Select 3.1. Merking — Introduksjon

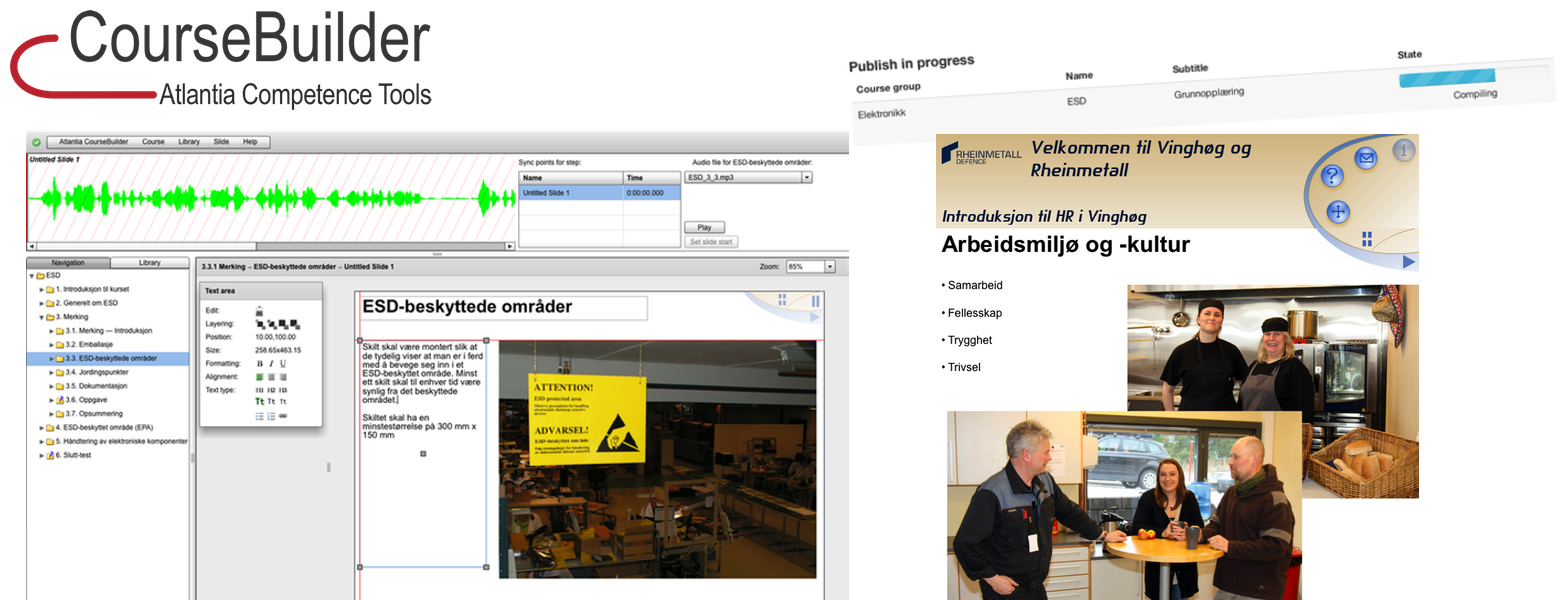click(x=108, y=330)
